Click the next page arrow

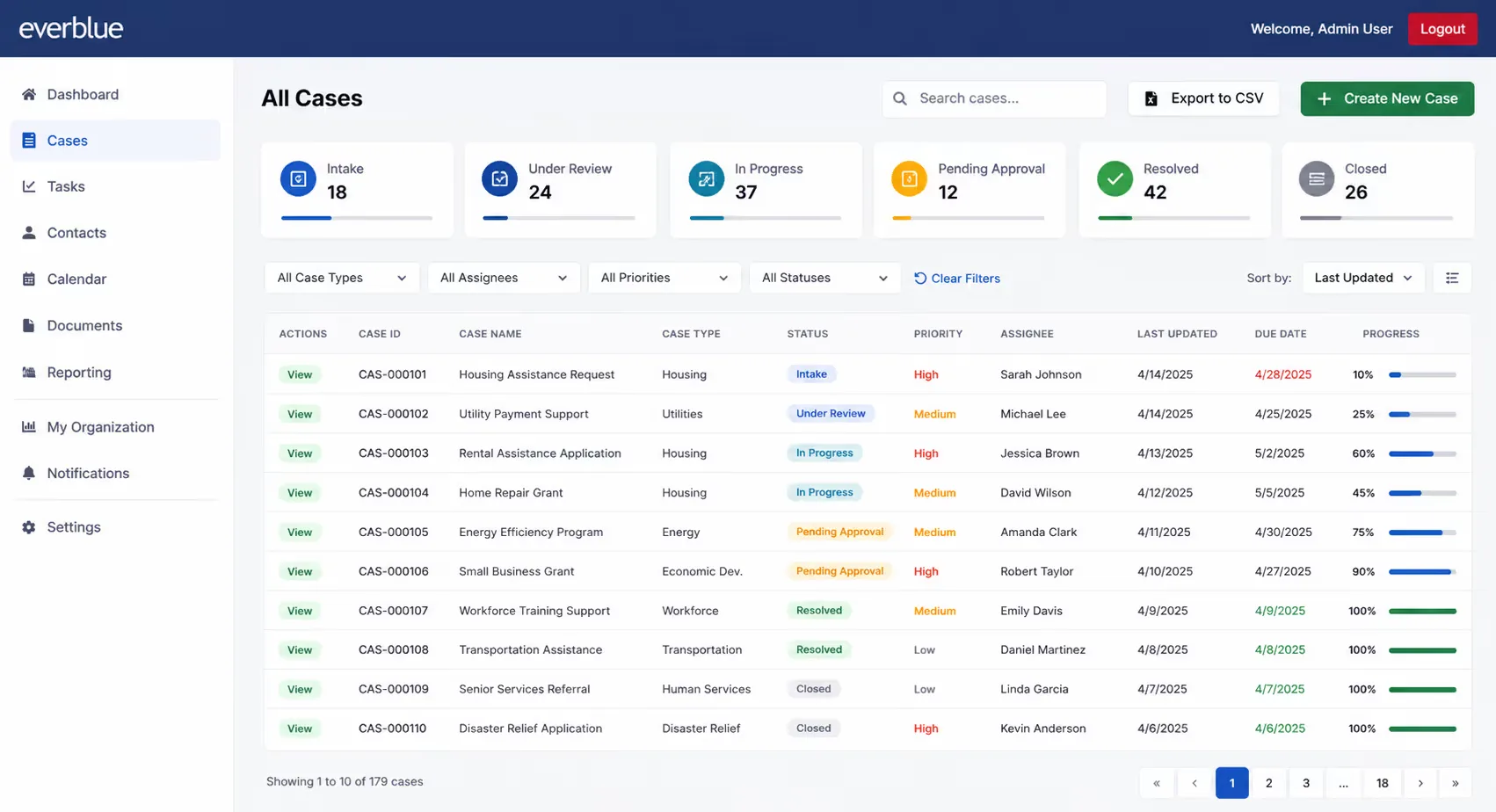[x=1420, y=783]
